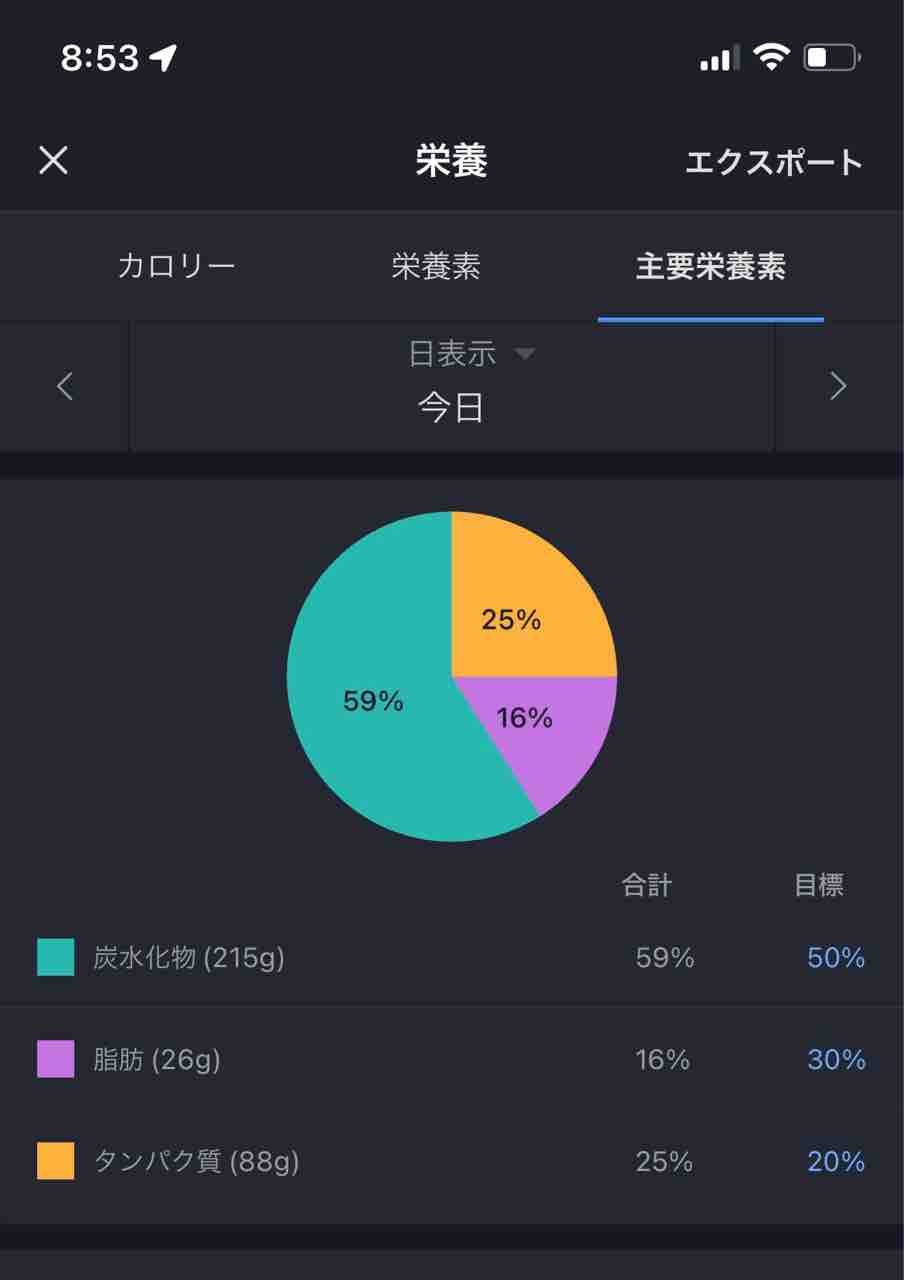Edit the 20% protein goal
This screenshot has width=904, height=1280.
click(836, 1161)
